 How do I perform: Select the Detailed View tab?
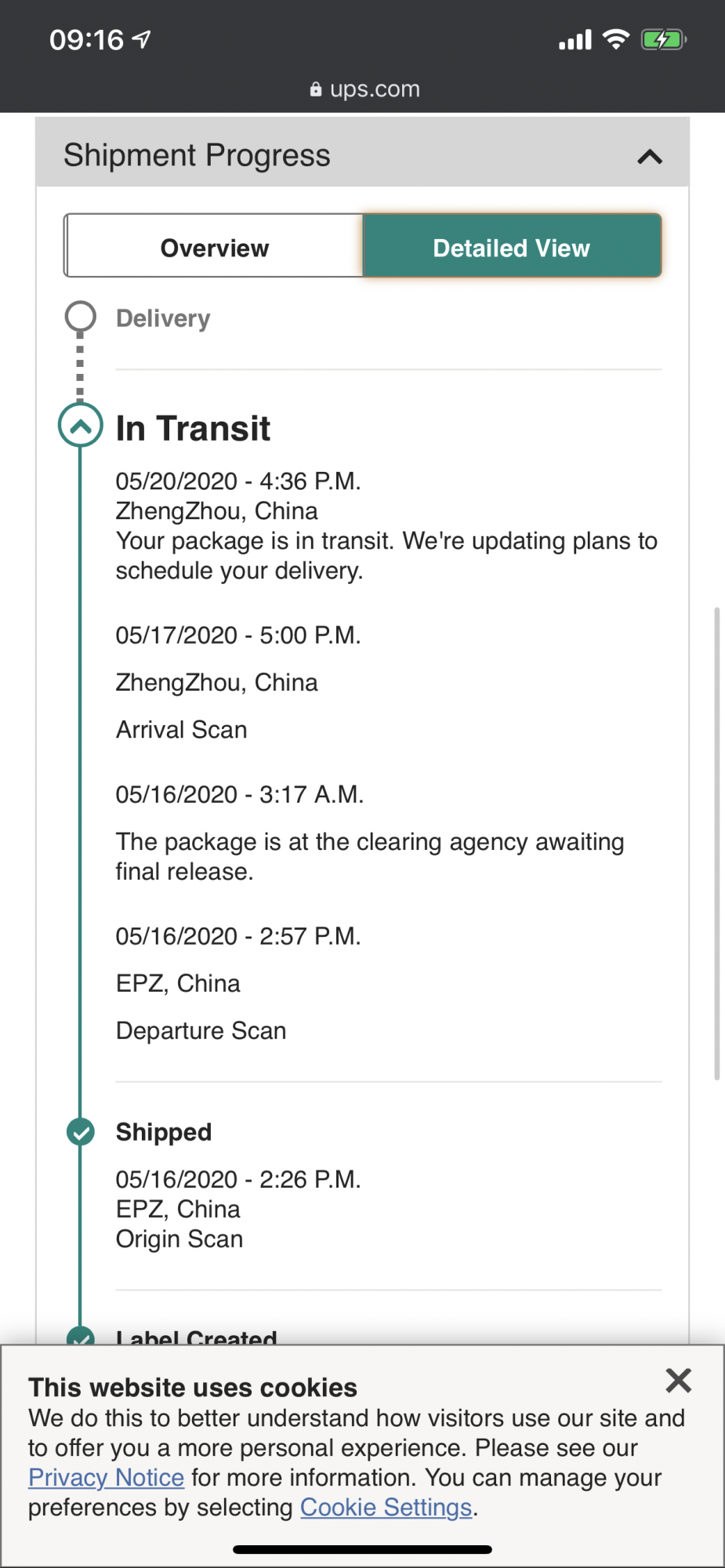pyautogui.click(x=512, y=246)
